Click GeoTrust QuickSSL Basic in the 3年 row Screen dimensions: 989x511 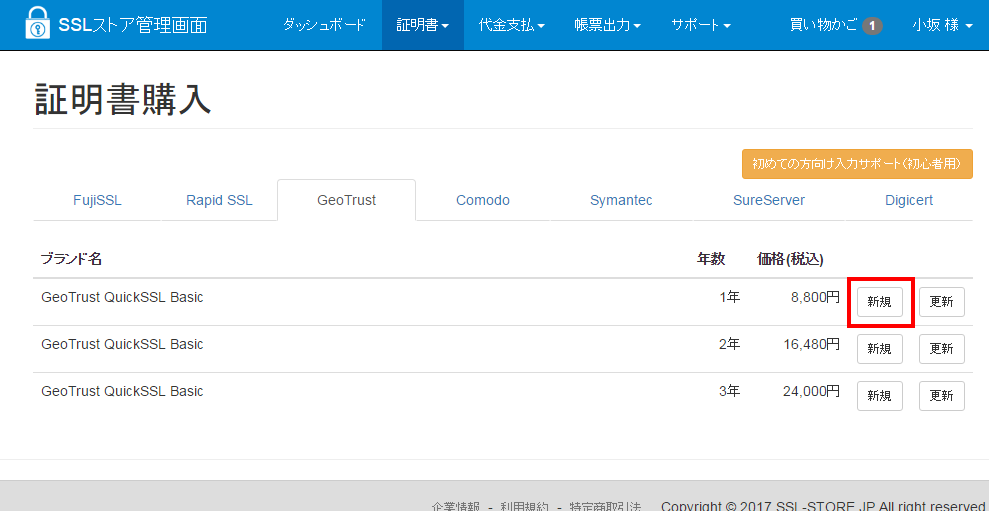[122, 391]
